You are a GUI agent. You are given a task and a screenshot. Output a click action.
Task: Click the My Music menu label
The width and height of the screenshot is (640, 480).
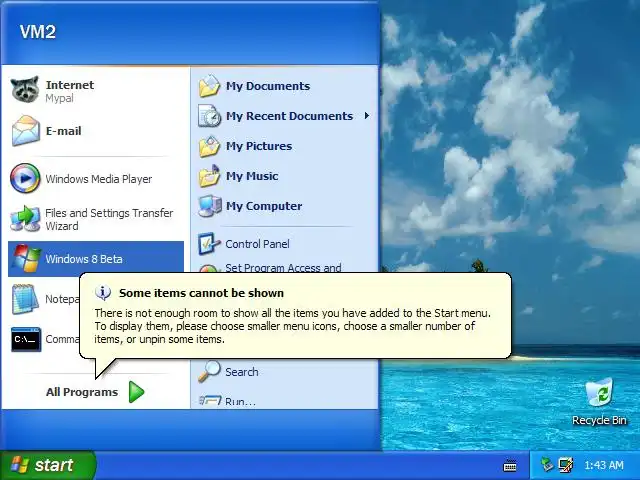pos(252,176)
